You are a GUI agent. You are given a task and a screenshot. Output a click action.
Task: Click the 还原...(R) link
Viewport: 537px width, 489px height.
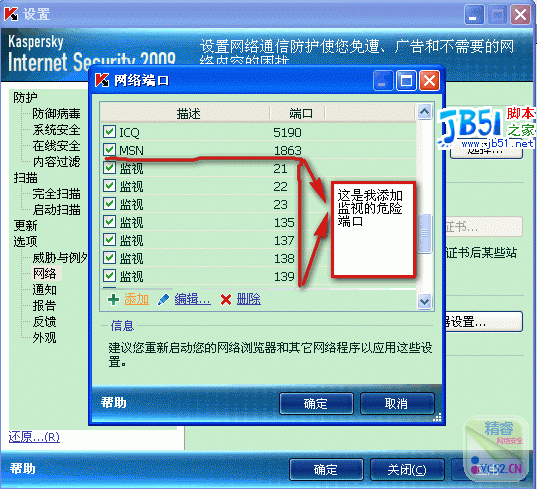34,437
